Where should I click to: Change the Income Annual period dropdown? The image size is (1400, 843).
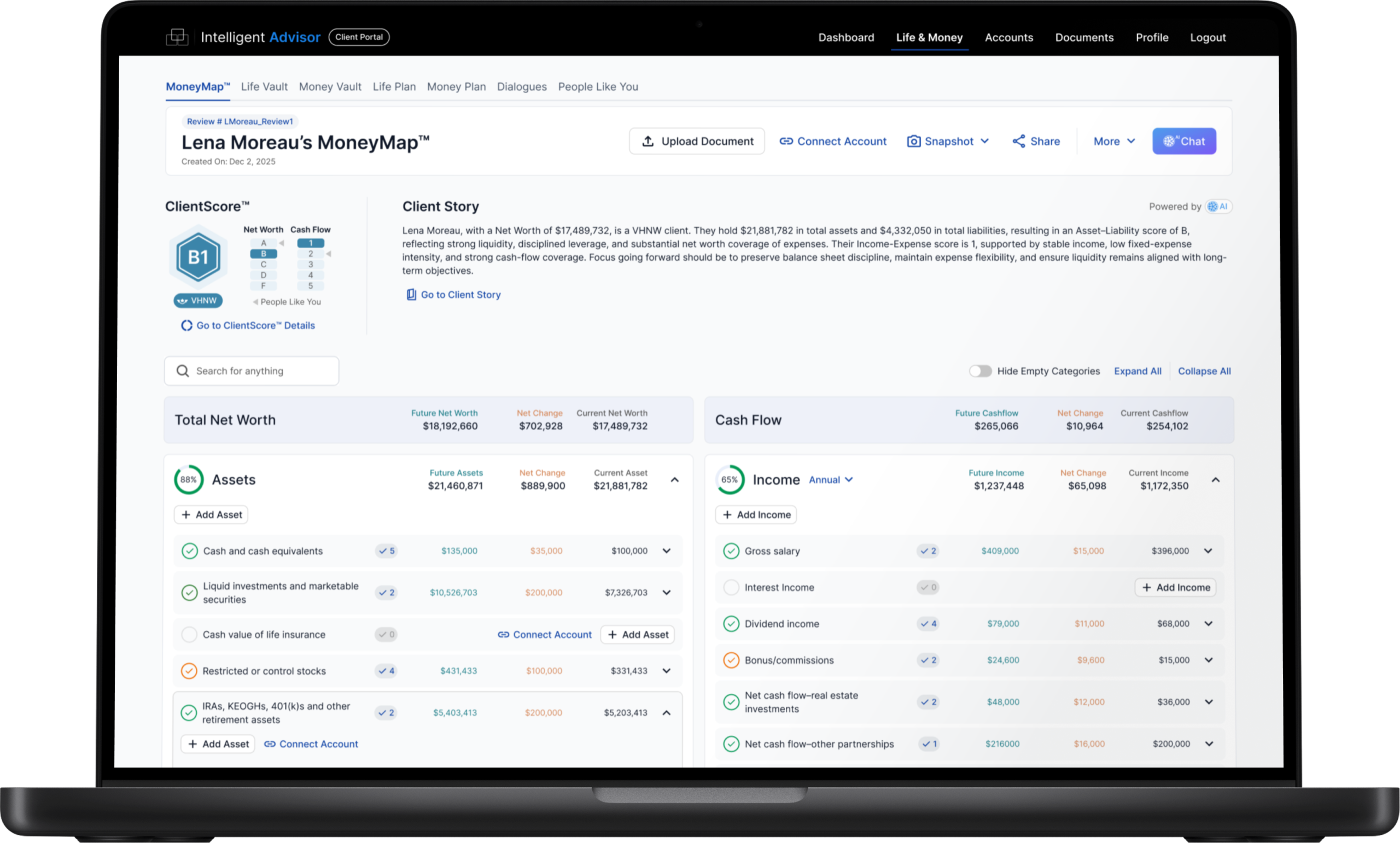click(x=830, y=480)
